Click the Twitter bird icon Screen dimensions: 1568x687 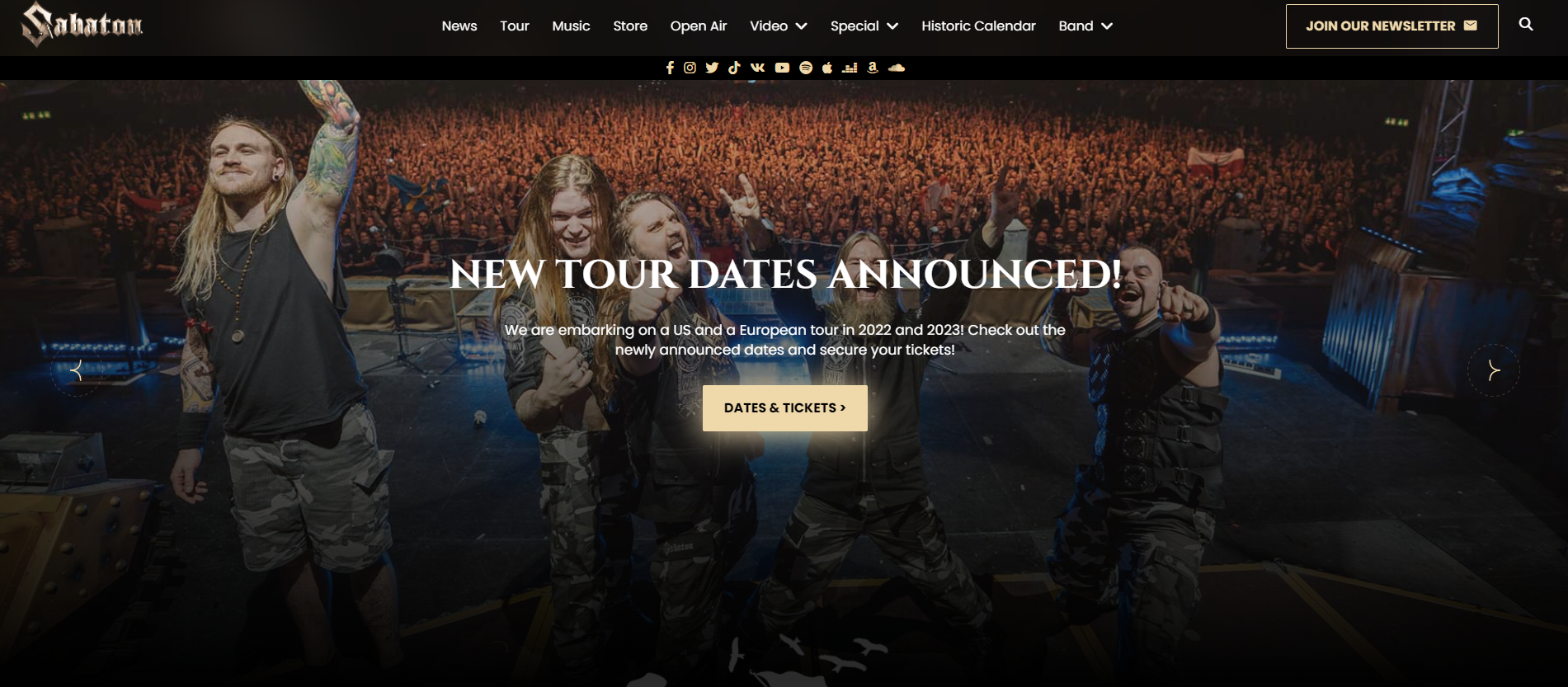tap(712, 68)
